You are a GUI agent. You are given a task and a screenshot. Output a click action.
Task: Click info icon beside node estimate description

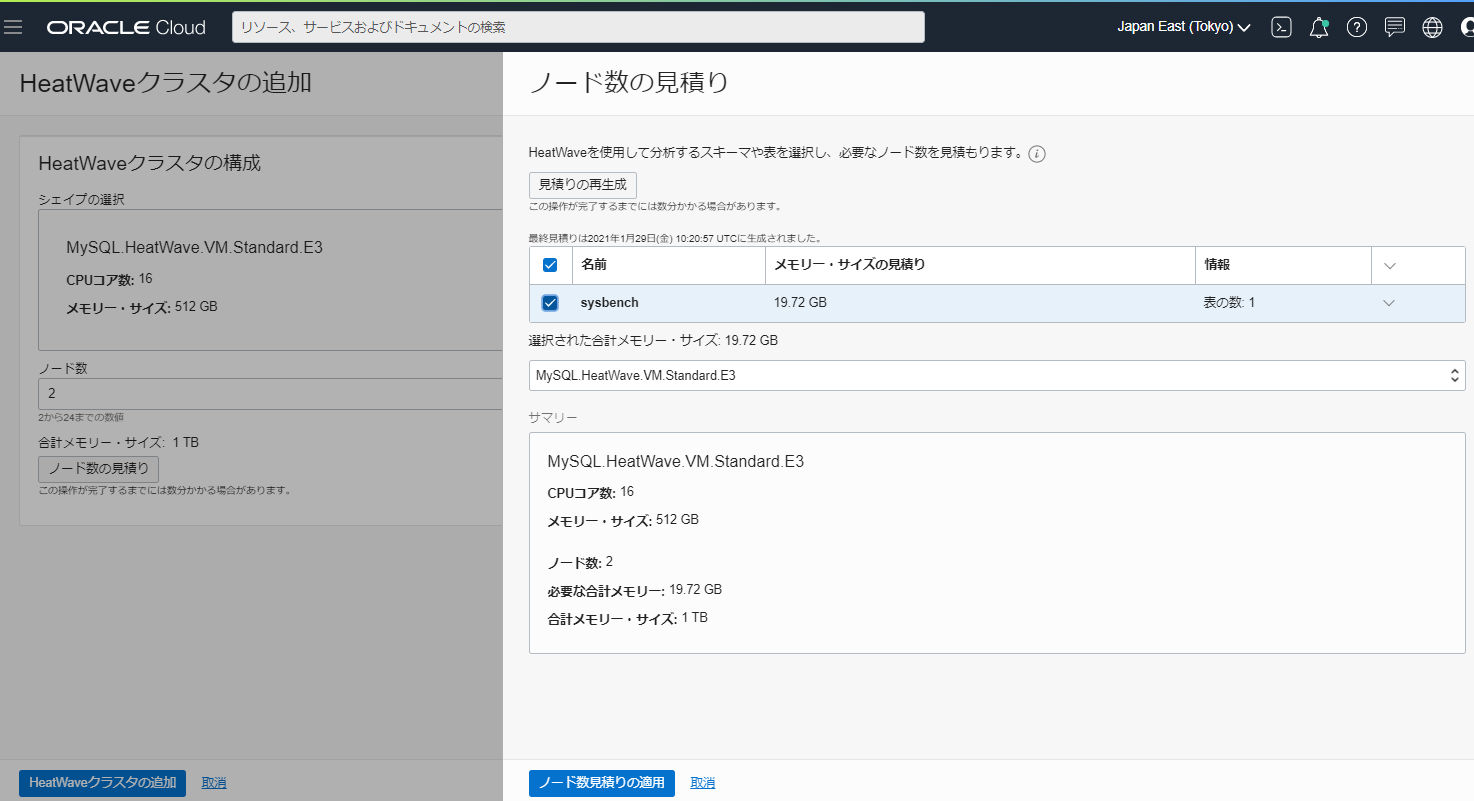tap(1037, 154)
